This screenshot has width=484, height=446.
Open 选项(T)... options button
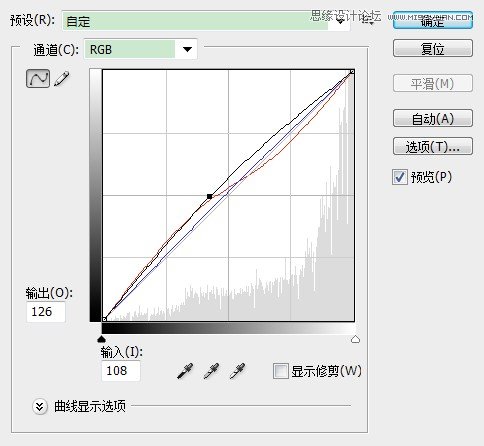(x=433, y=146)
